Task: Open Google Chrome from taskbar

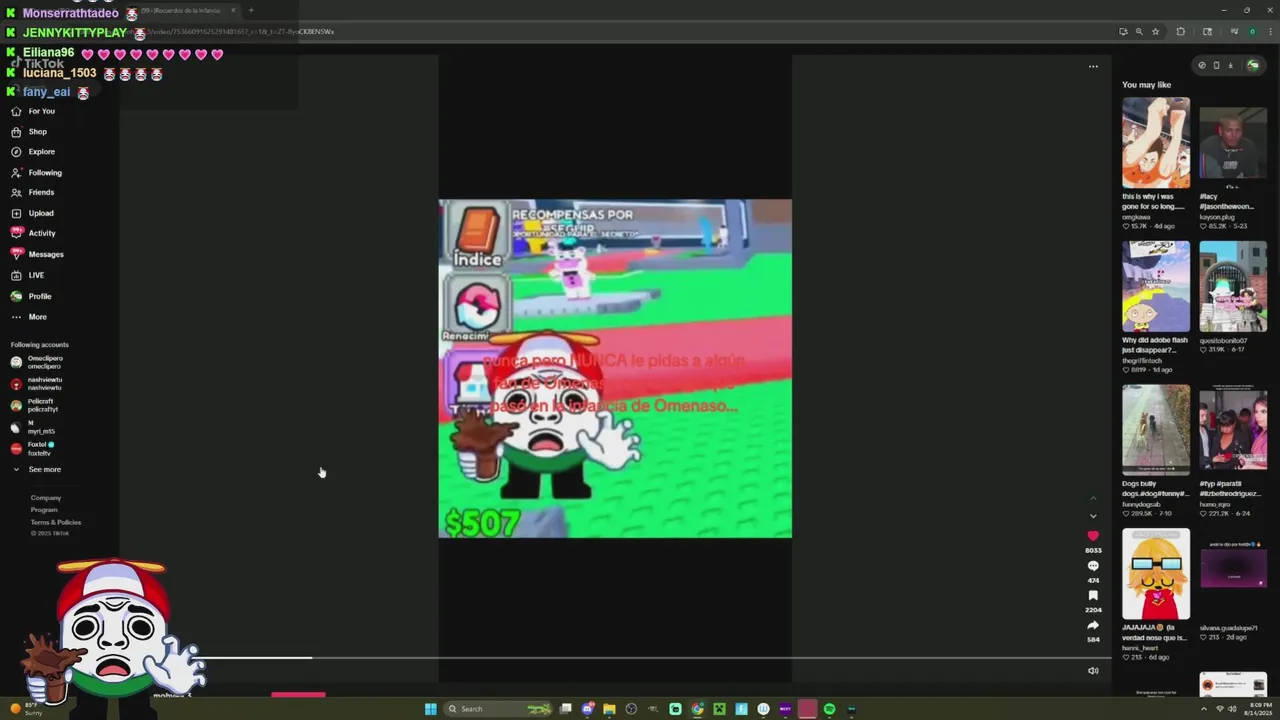Action: tap(697, 709)
